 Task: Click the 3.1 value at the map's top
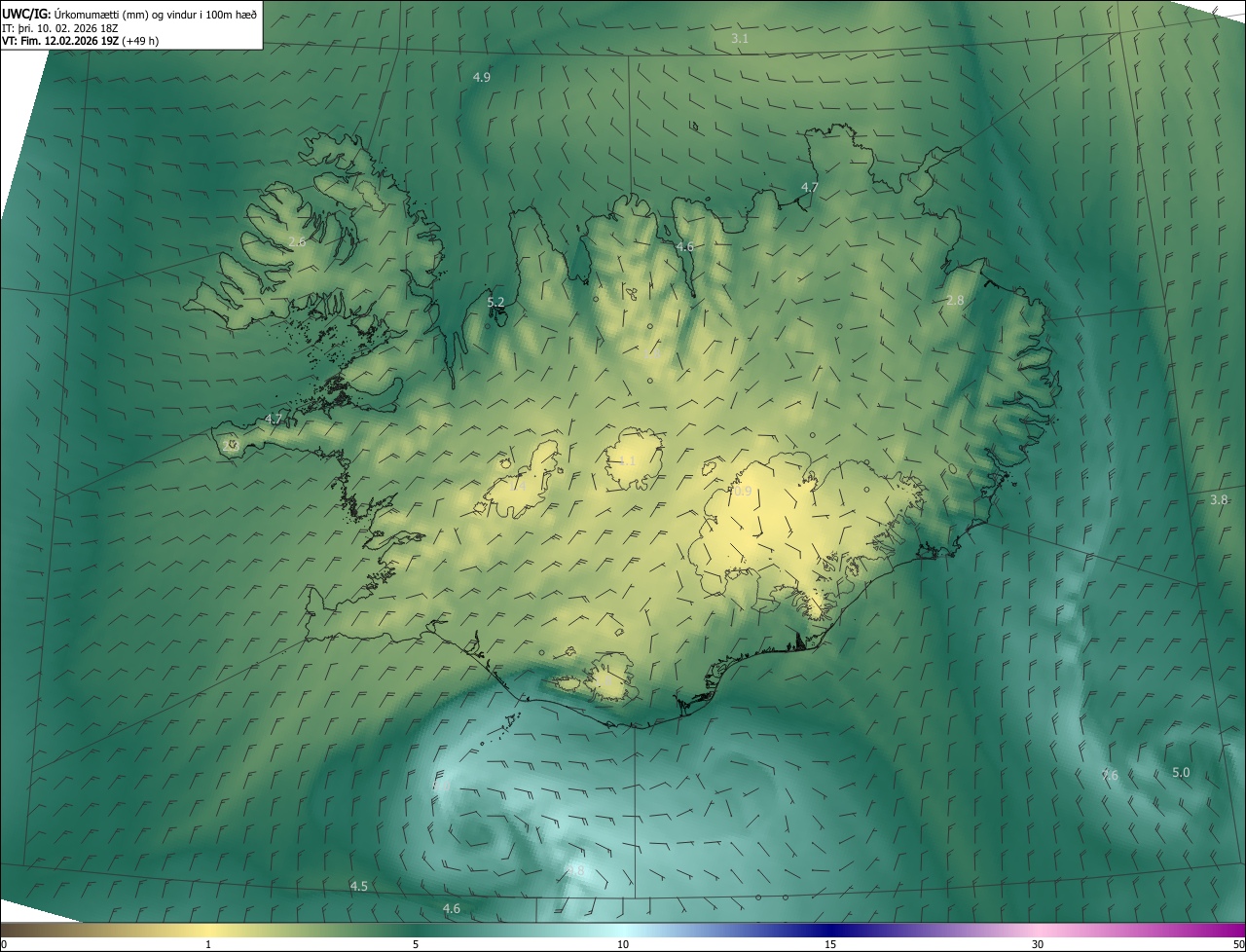point(740,39)
